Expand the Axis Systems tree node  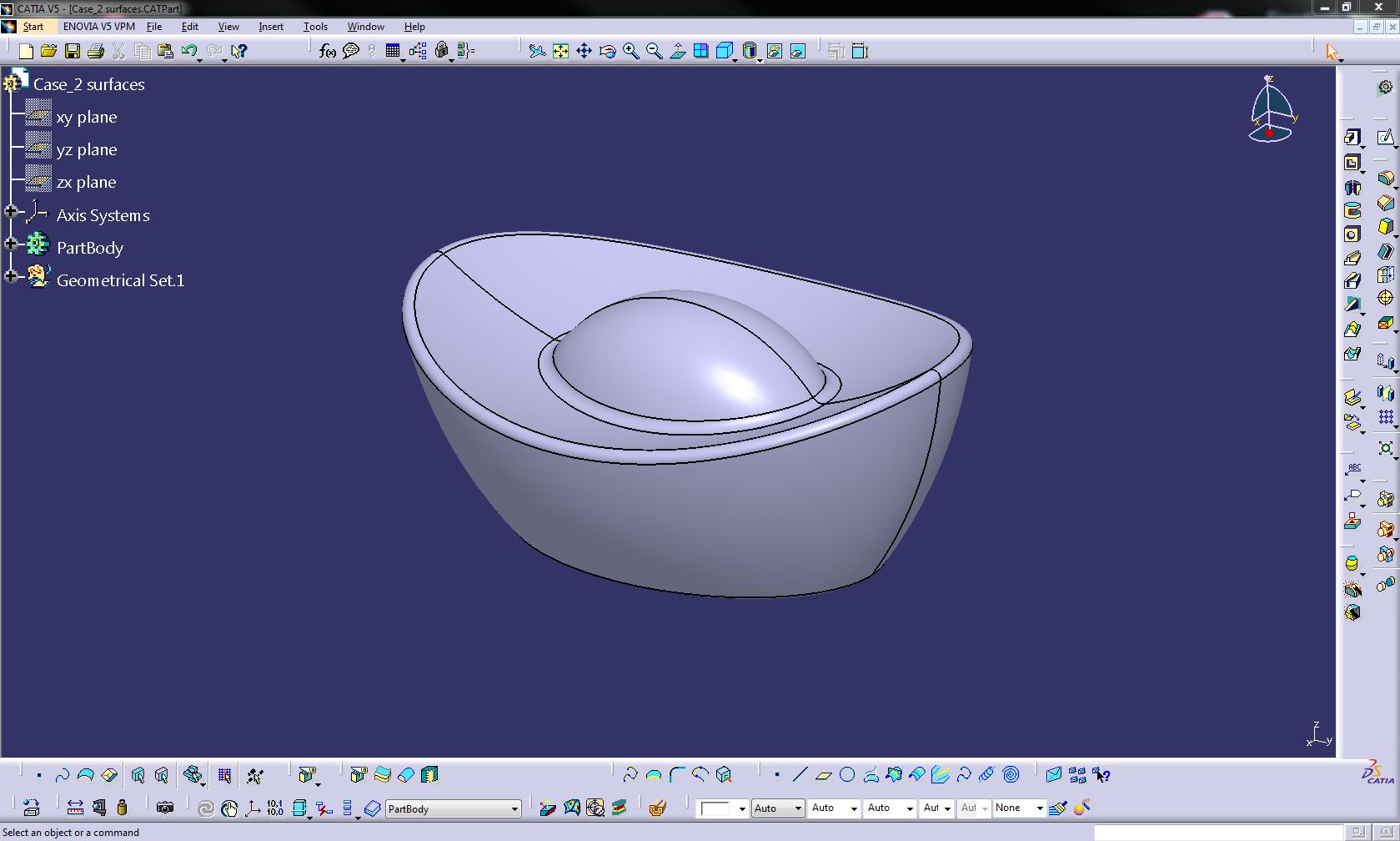[x=11, y=212]
